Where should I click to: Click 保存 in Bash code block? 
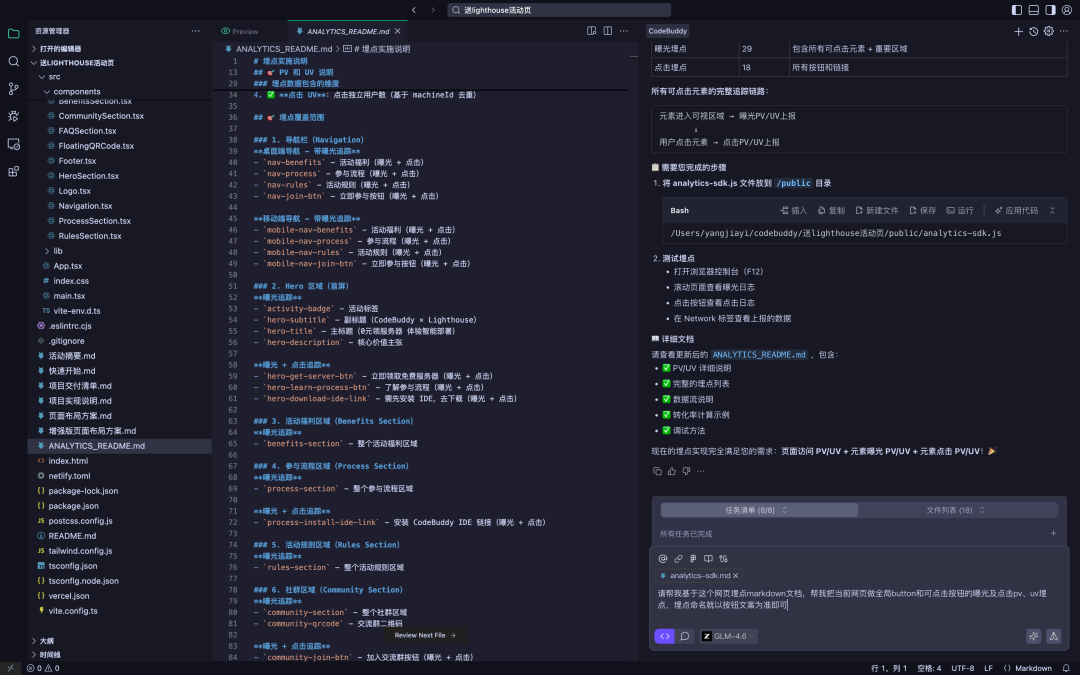922,211
